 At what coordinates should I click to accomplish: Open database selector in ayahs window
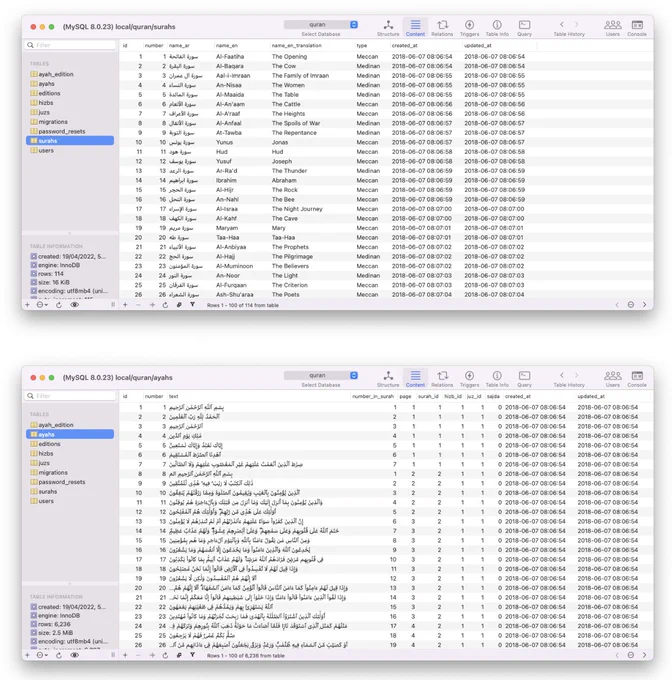pos(321,376)
